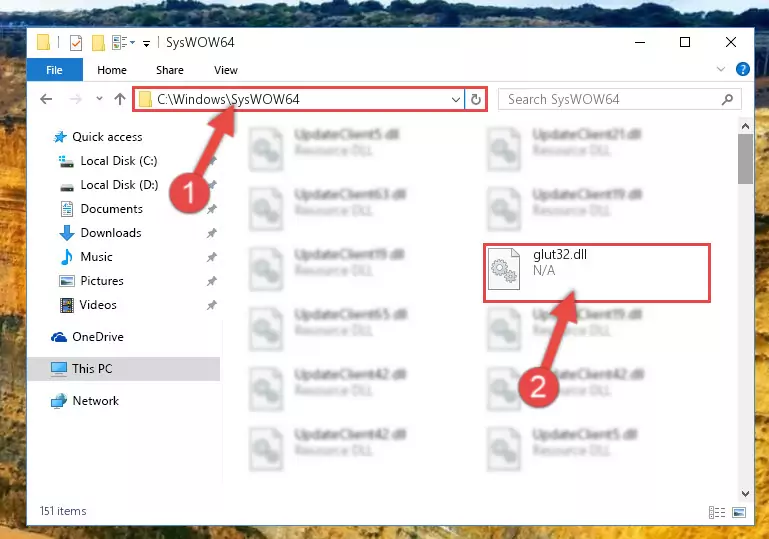
Task: Click the OneDrive cloud icon
Action: click(59, 337)
